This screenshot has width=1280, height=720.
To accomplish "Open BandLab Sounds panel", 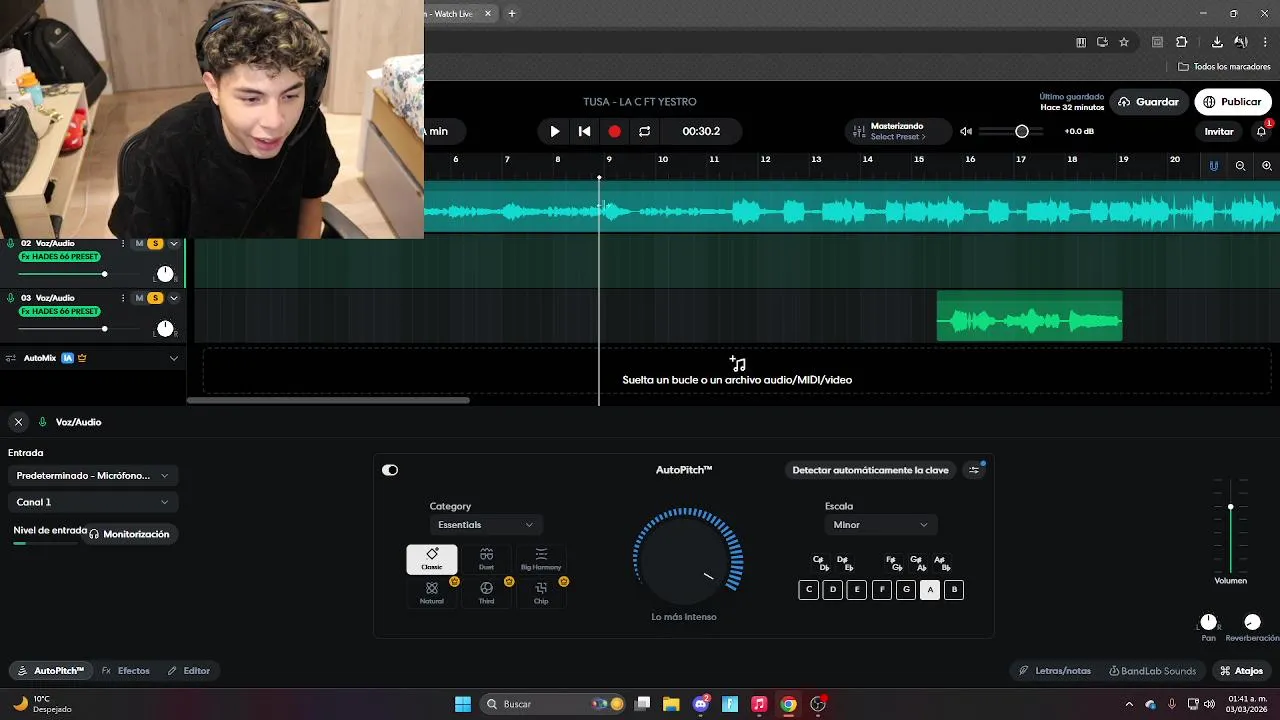I will [x=1152, y=671].
